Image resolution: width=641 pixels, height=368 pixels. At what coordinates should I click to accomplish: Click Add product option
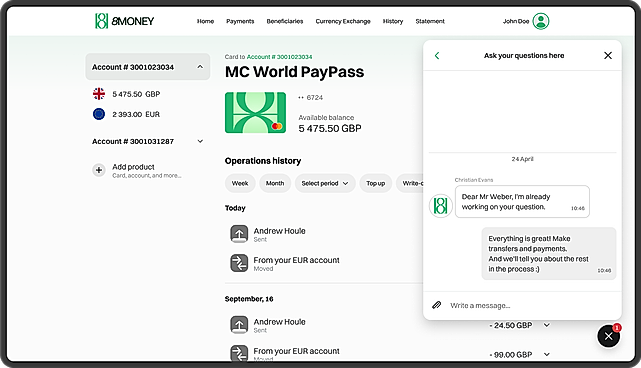point(137,171)
